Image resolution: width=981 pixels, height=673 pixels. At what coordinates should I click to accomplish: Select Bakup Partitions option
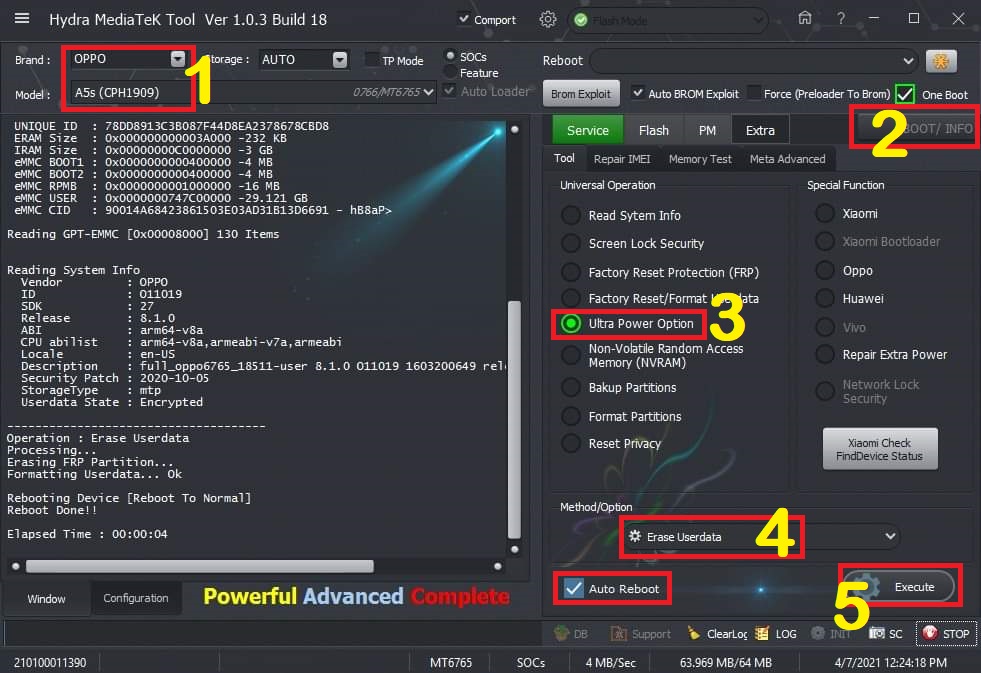[x=571, y=387]
